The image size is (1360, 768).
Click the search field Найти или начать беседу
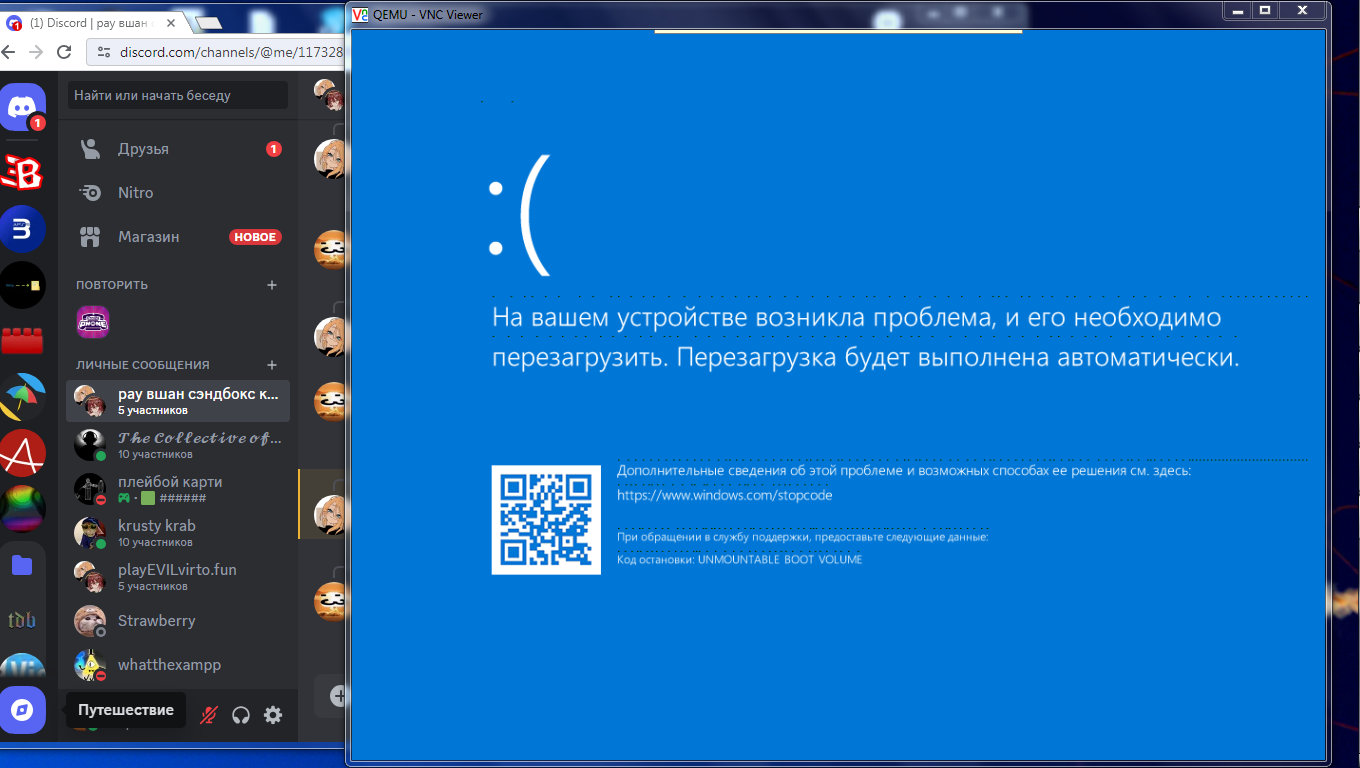coord(178,95)
